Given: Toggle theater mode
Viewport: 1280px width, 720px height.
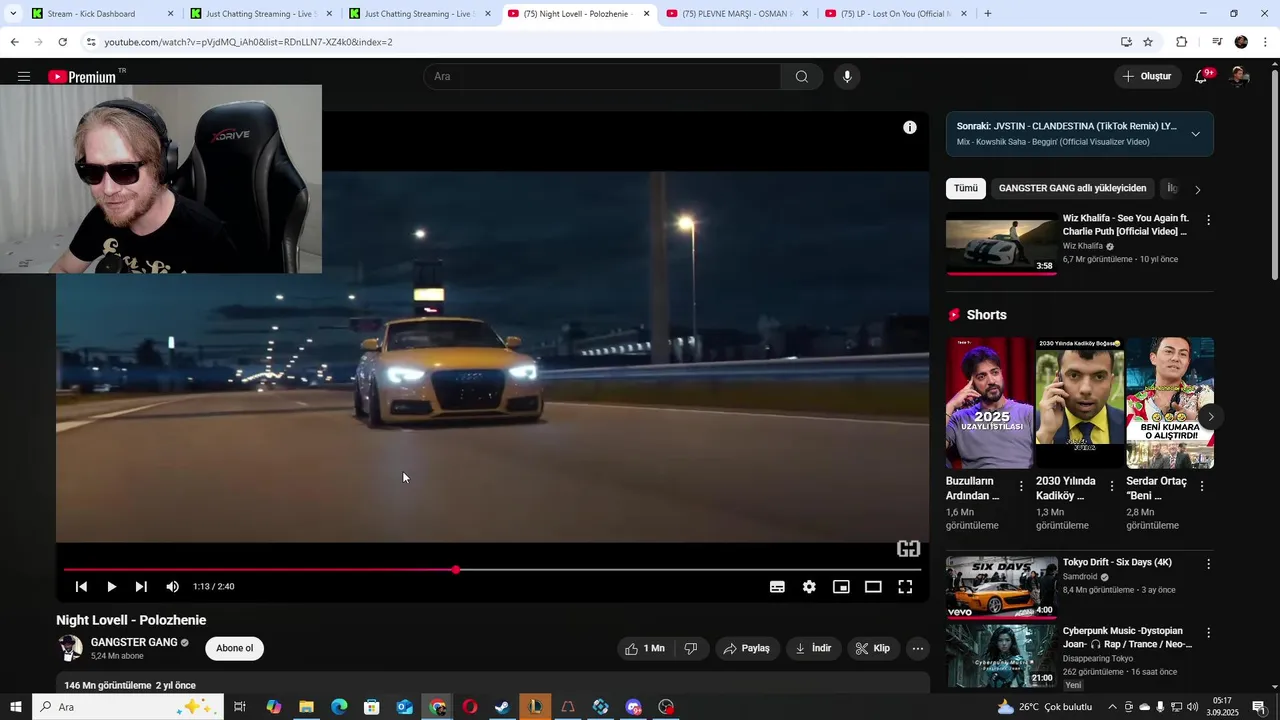Looking at the screenshot, I should 873,587.
